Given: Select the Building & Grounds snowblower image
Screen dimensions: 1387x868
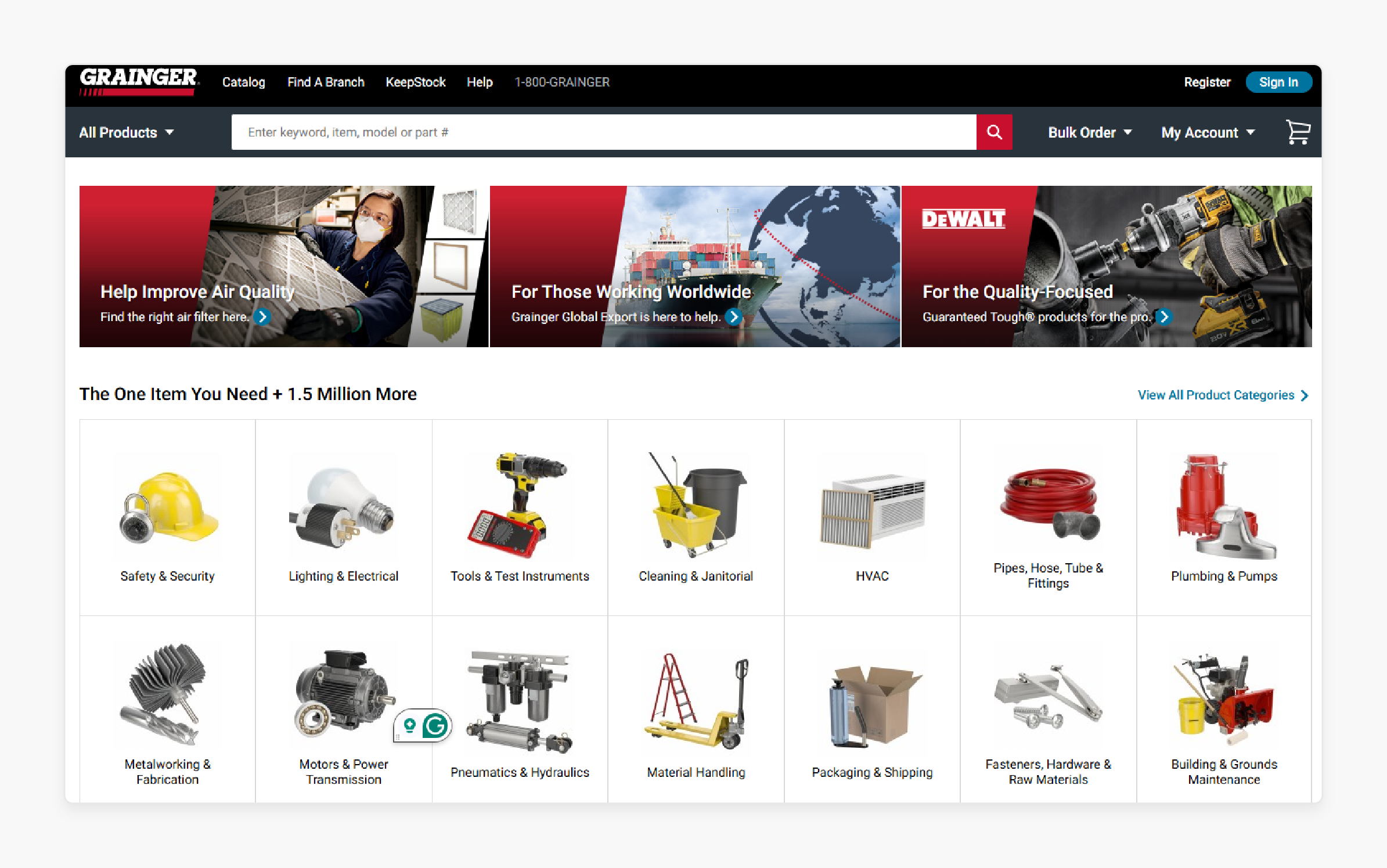Looking at the screenshot, I should point(1224,700).
